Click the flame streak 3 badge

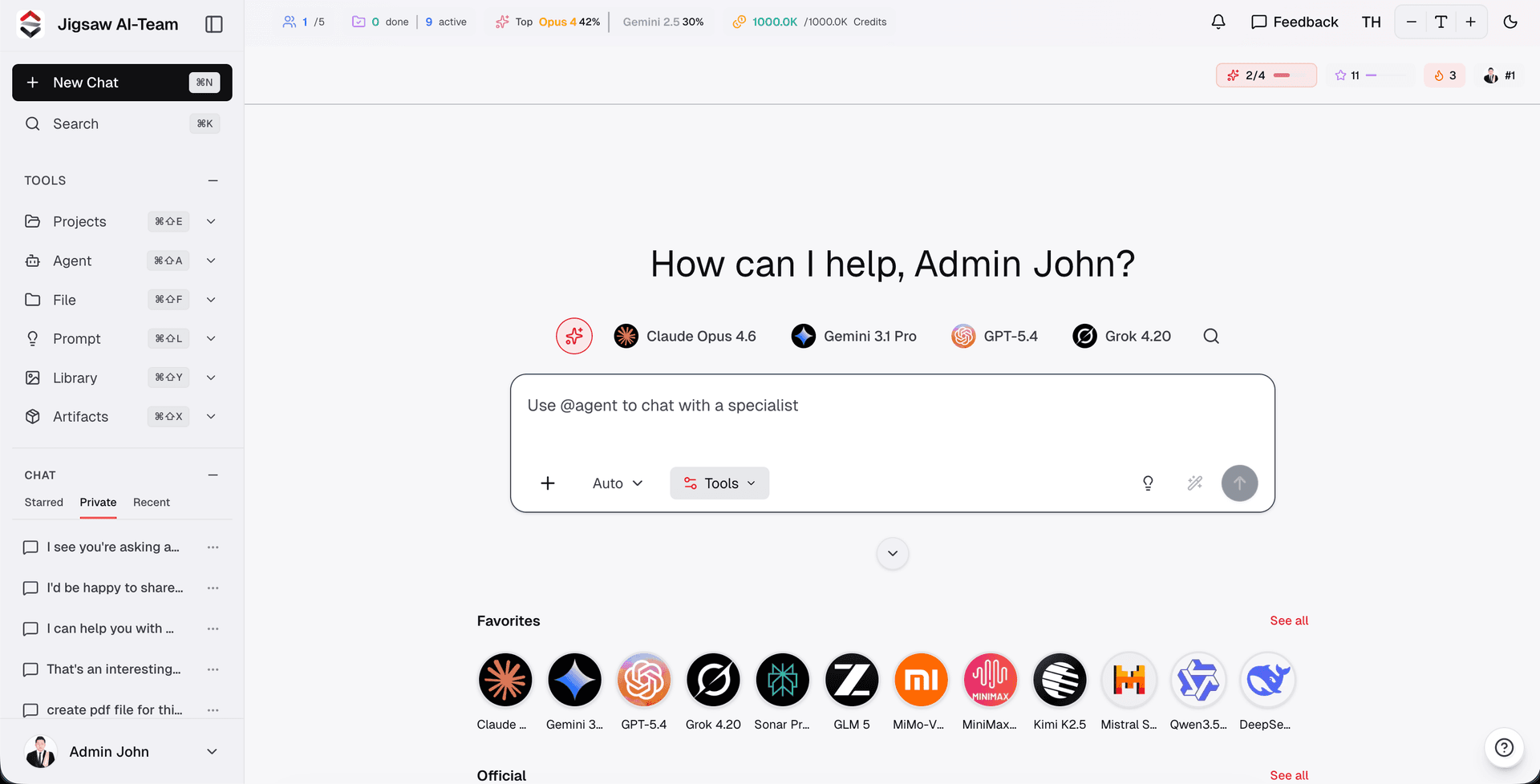pos(1445,75)
